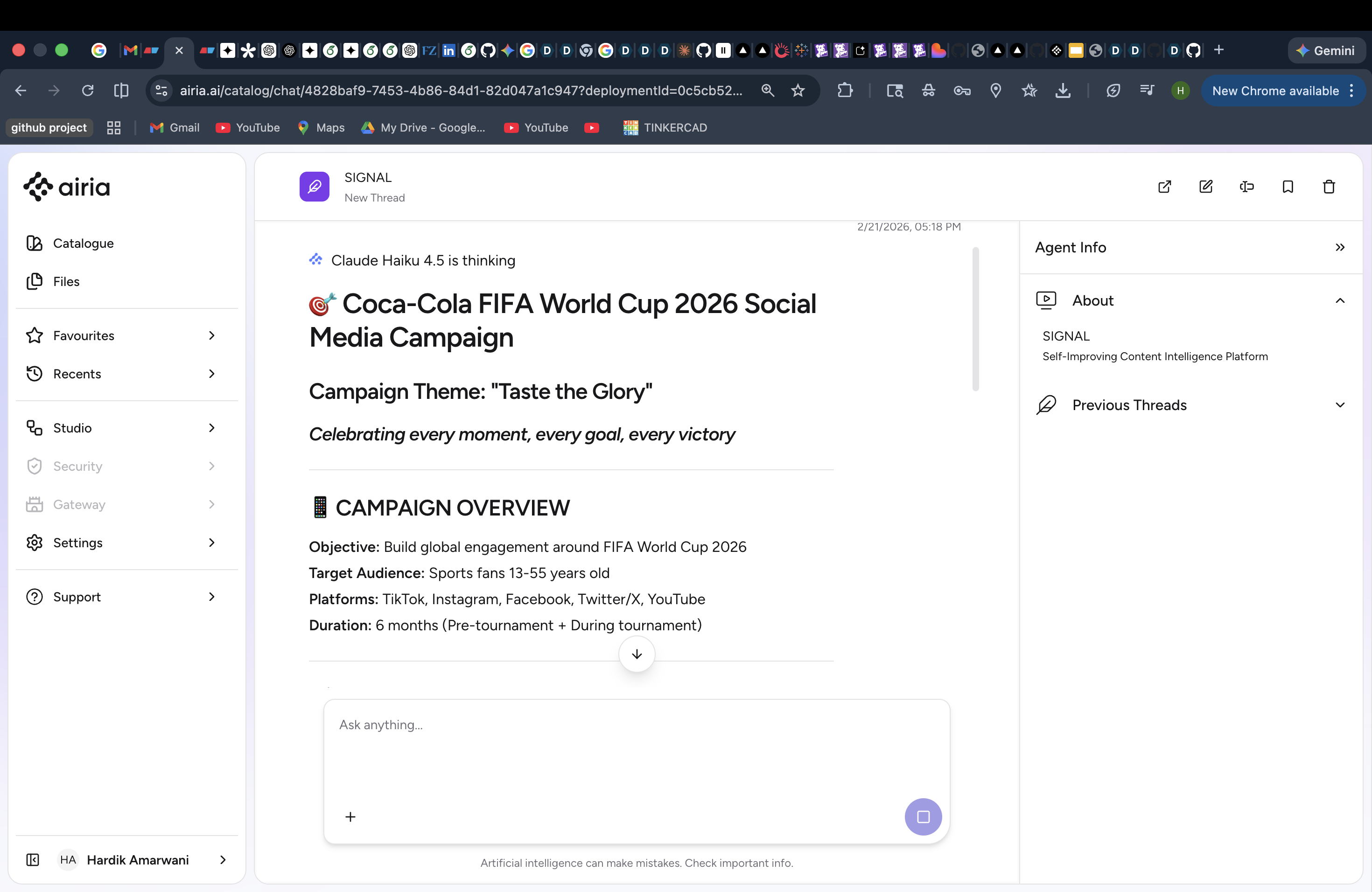Open Catalogue in the sidebar
Screen dimensions: 1372x892
(x=83, y=243)
